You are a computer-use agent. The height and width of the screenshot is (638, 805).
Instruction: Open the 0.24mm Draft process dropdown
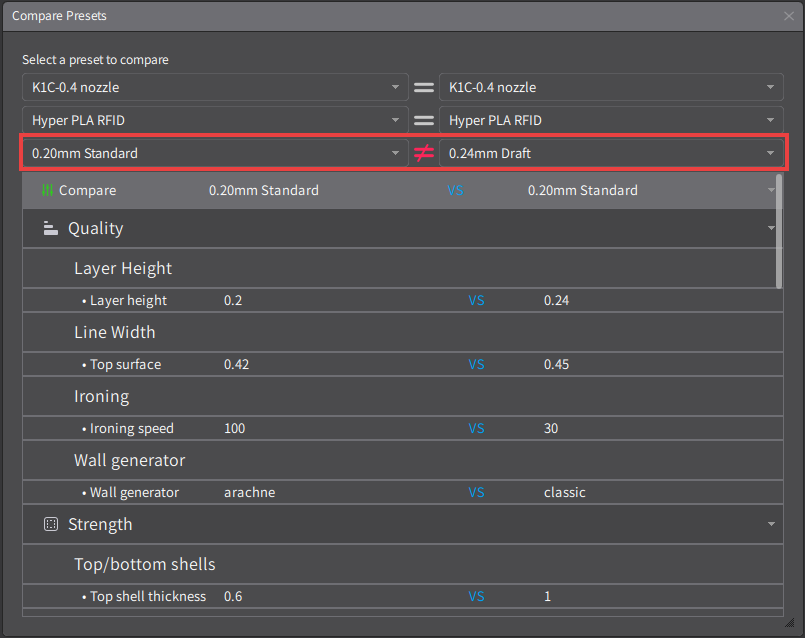(611, 153)
